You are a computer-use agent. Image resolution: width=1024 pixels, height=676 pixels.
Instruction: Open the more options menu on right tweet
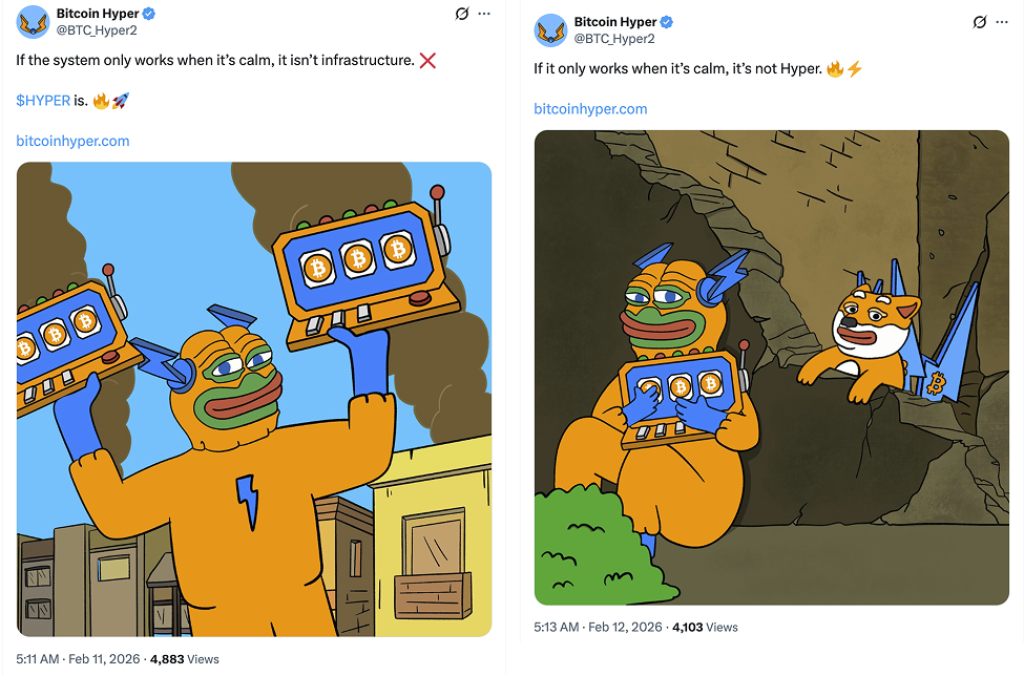click(1002, 22)
